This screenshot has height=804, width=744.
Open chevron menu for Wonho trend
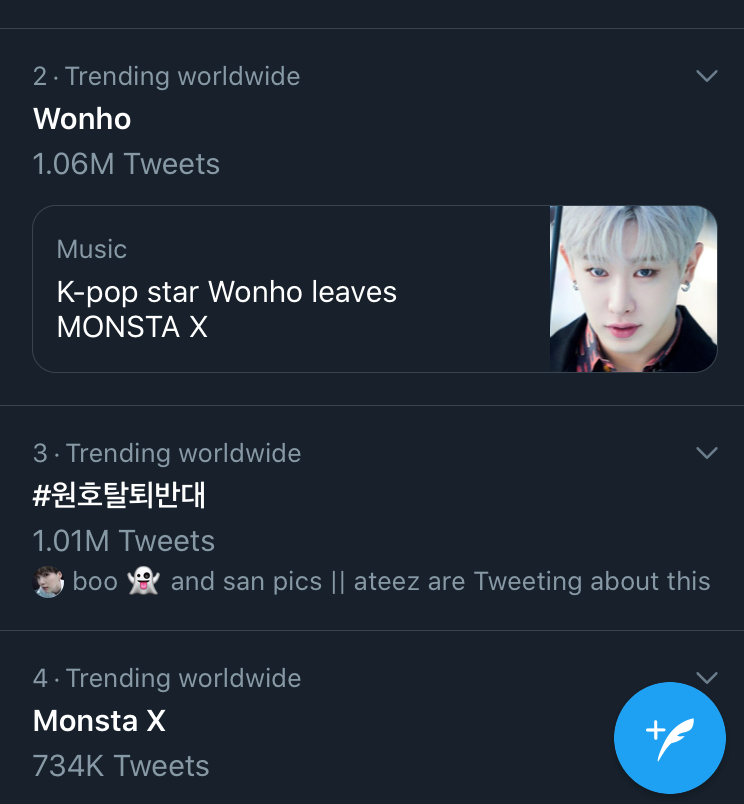tap(707, 76)
